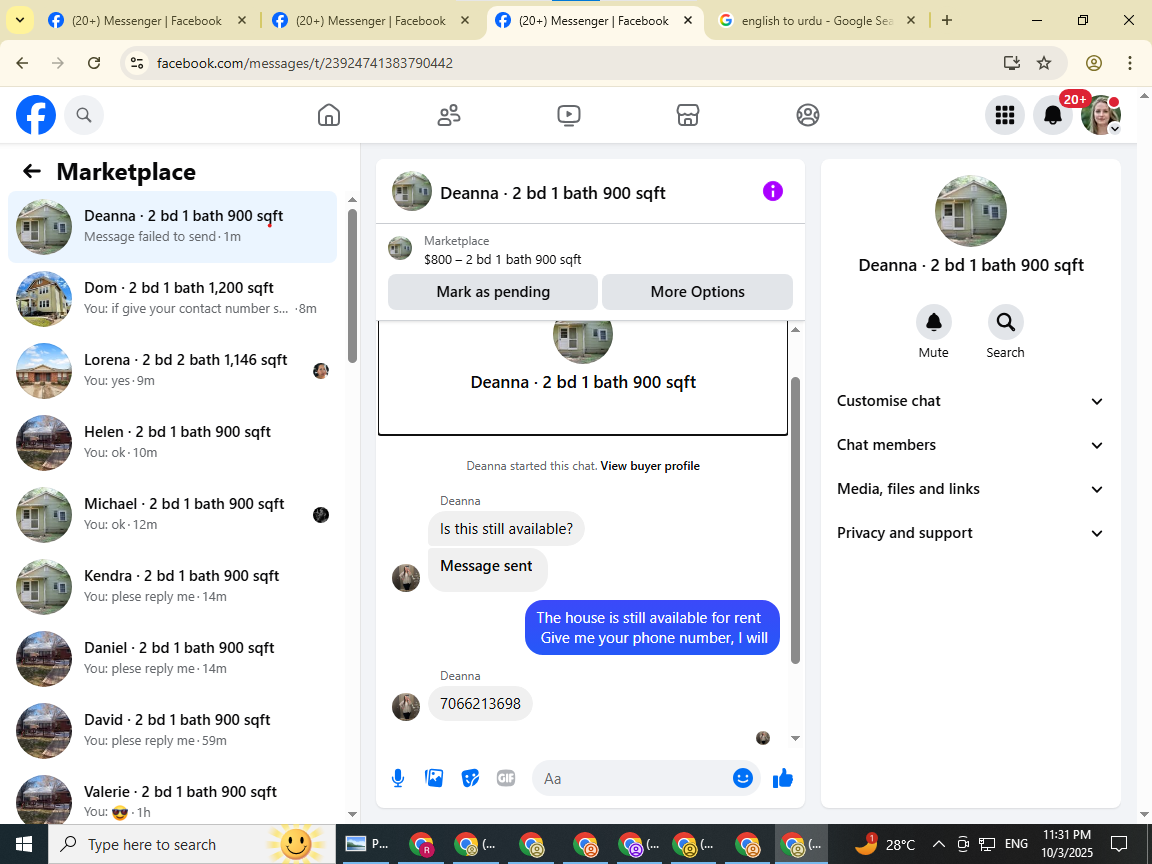Expand Media, files and links section

click(x=971, y=489)
